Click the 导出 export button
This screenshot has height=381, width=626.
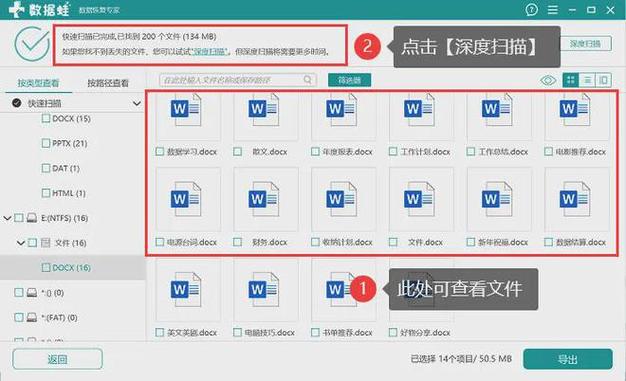tap(568, 359)
